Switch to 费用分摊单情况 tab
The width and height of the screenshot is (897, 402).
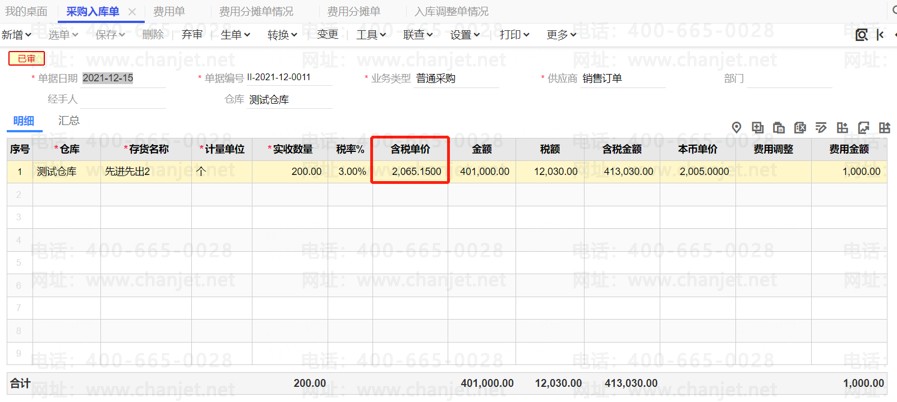(x=256, y=11)
